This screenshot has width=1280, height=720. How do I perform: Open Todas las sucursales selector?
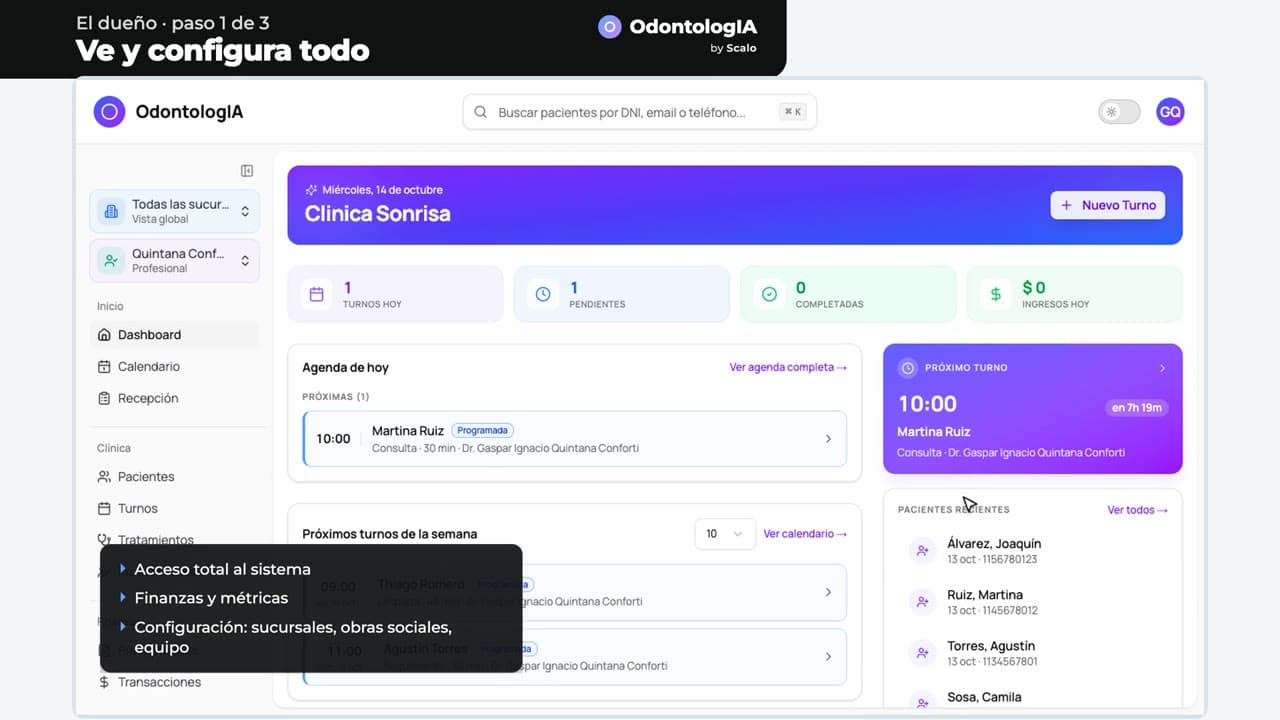tap(174, 211)
